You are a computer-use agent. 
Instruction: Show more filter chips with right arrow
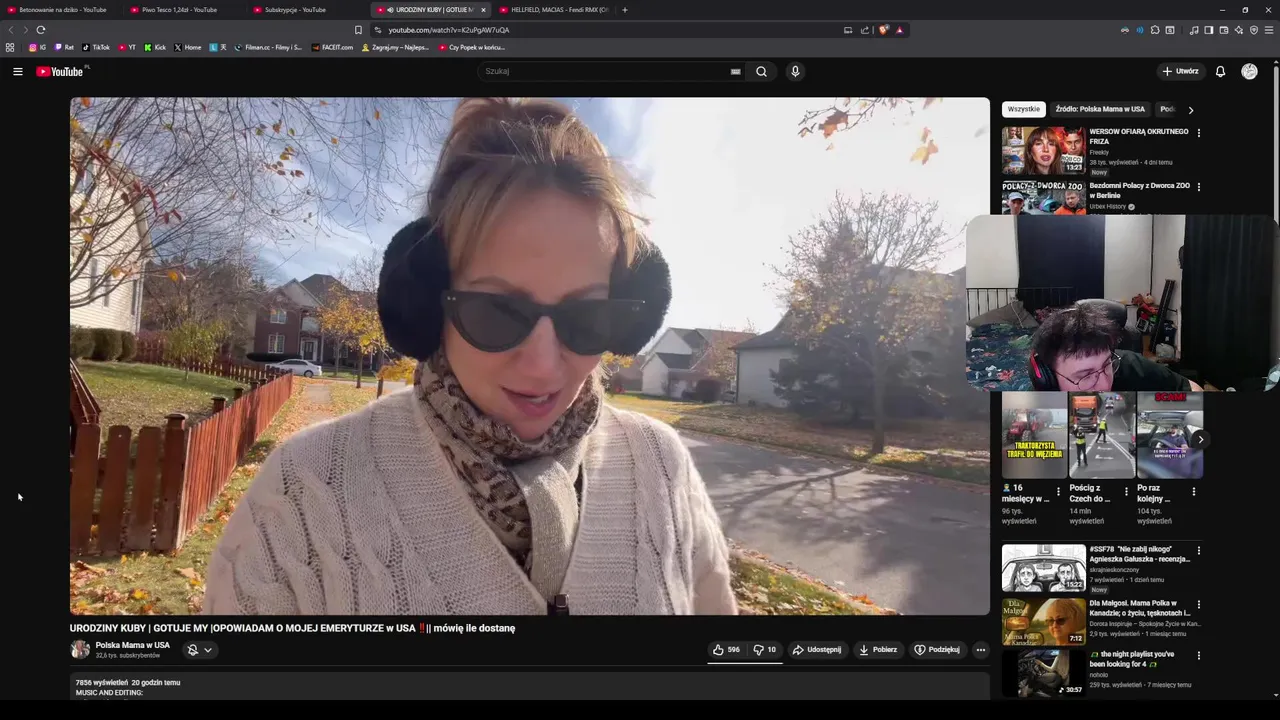[x=1190, y=109]
